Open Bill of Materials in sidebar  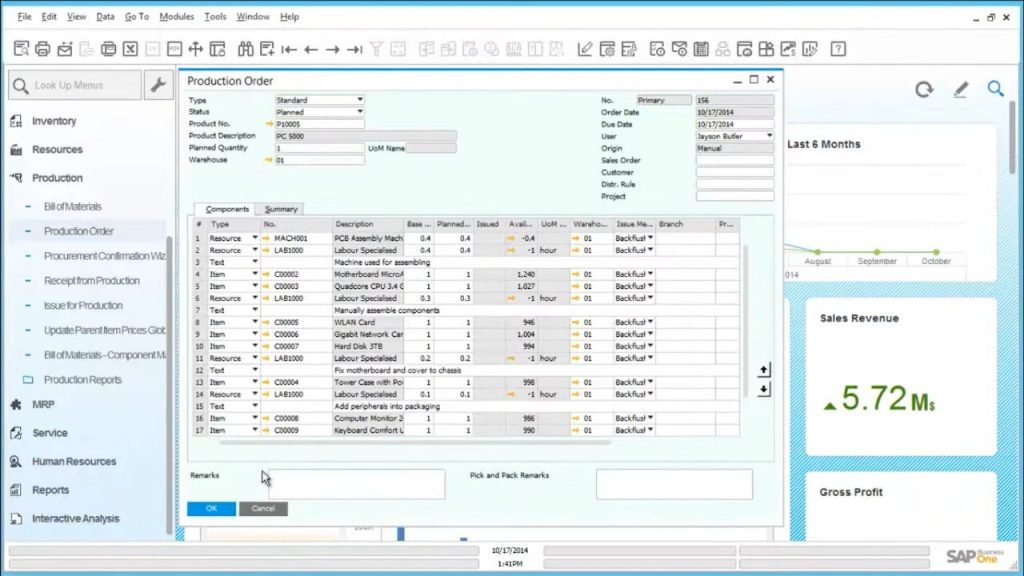[72, 206]
